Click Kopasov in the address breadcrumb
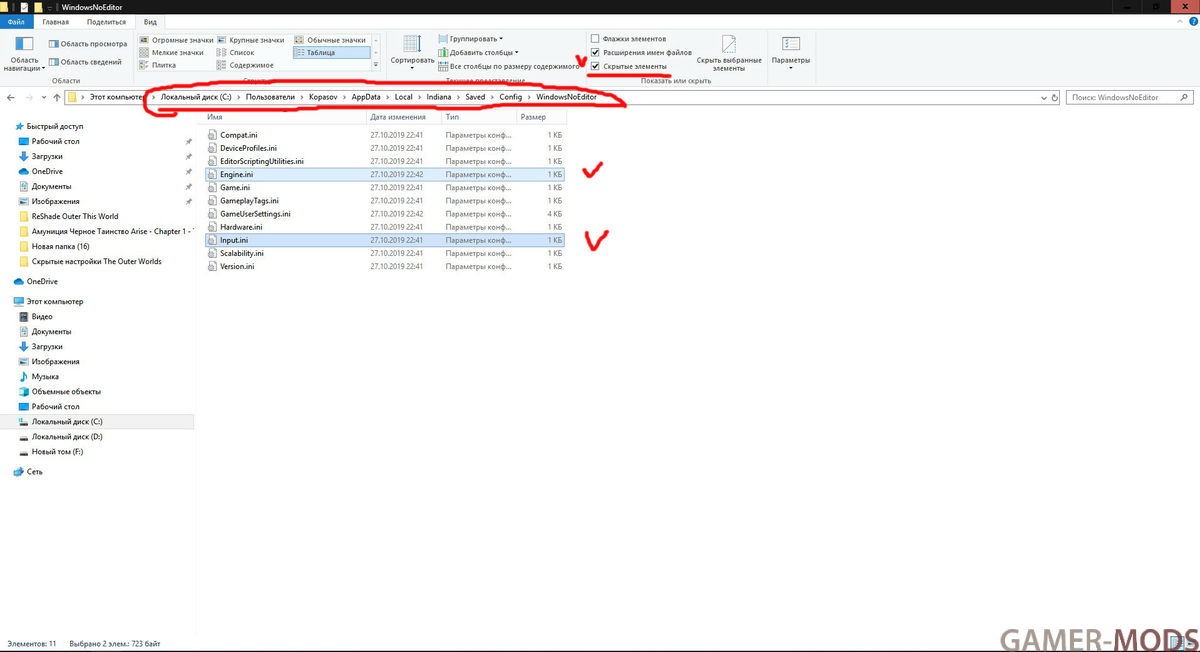The height and width of the screenshot is (652, 1200). click(x=323, y=97)
